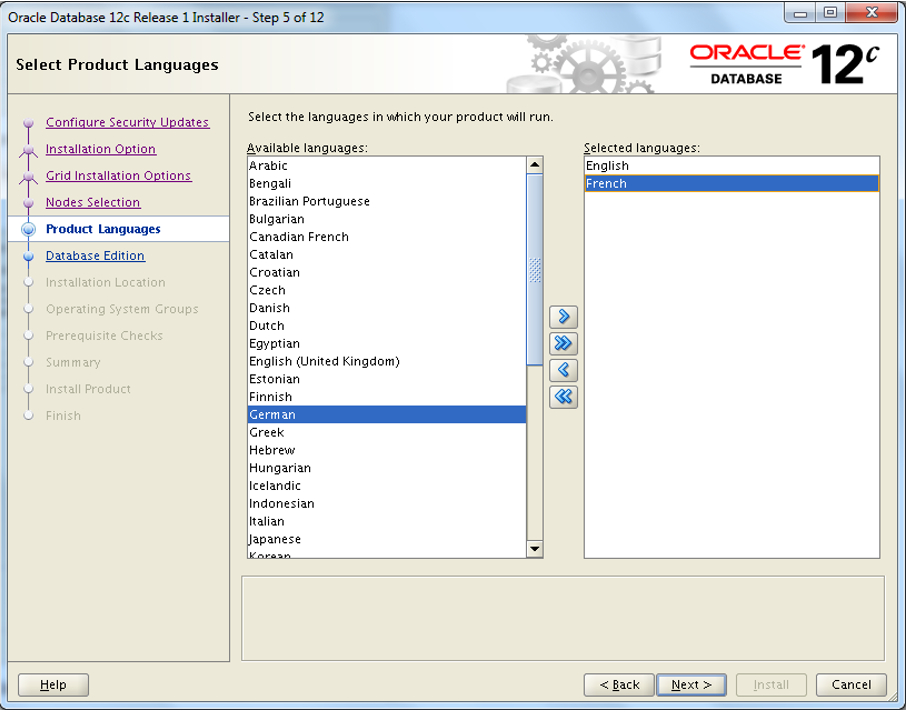This screenshot has height=713, width=909.
Task: Select Danish language entry
Action: point(387,308)
